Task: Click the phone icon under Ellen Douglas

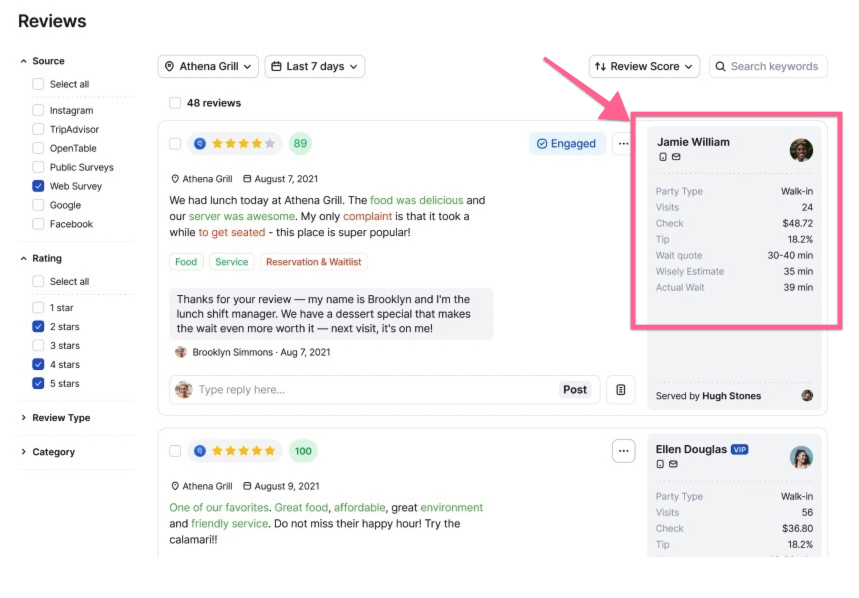Action: pyautogui.click(x=660, y=464)
